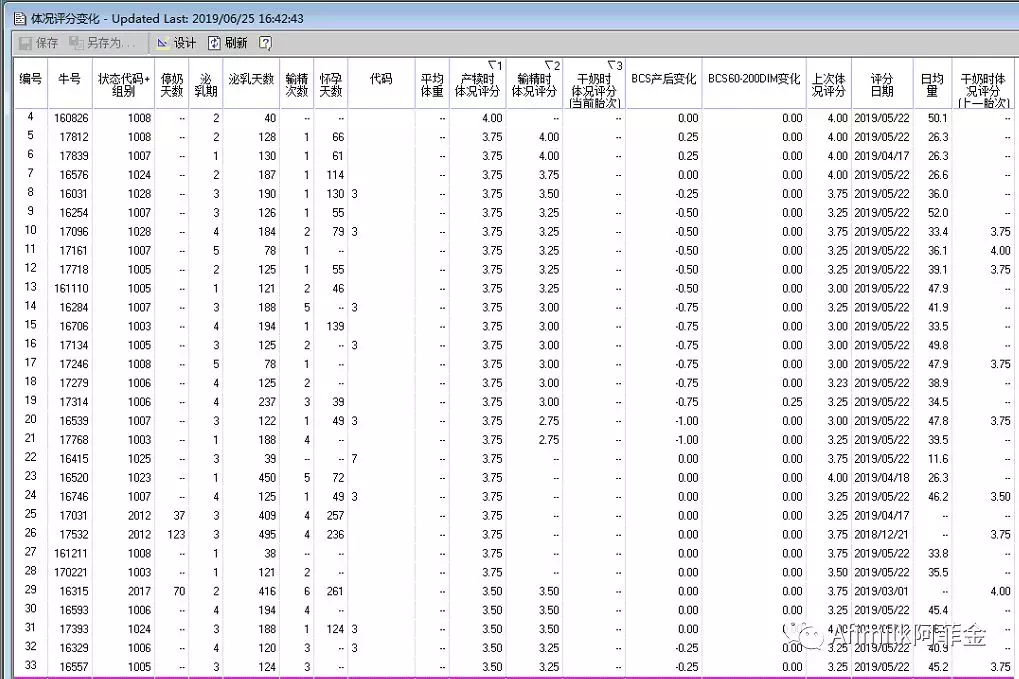Image resolution: width=1019 pixels, height=679 pixels.
Task: Click last score 3.23 in cow 17279 row
Action: pyautogui.click(x=838, y=383)
